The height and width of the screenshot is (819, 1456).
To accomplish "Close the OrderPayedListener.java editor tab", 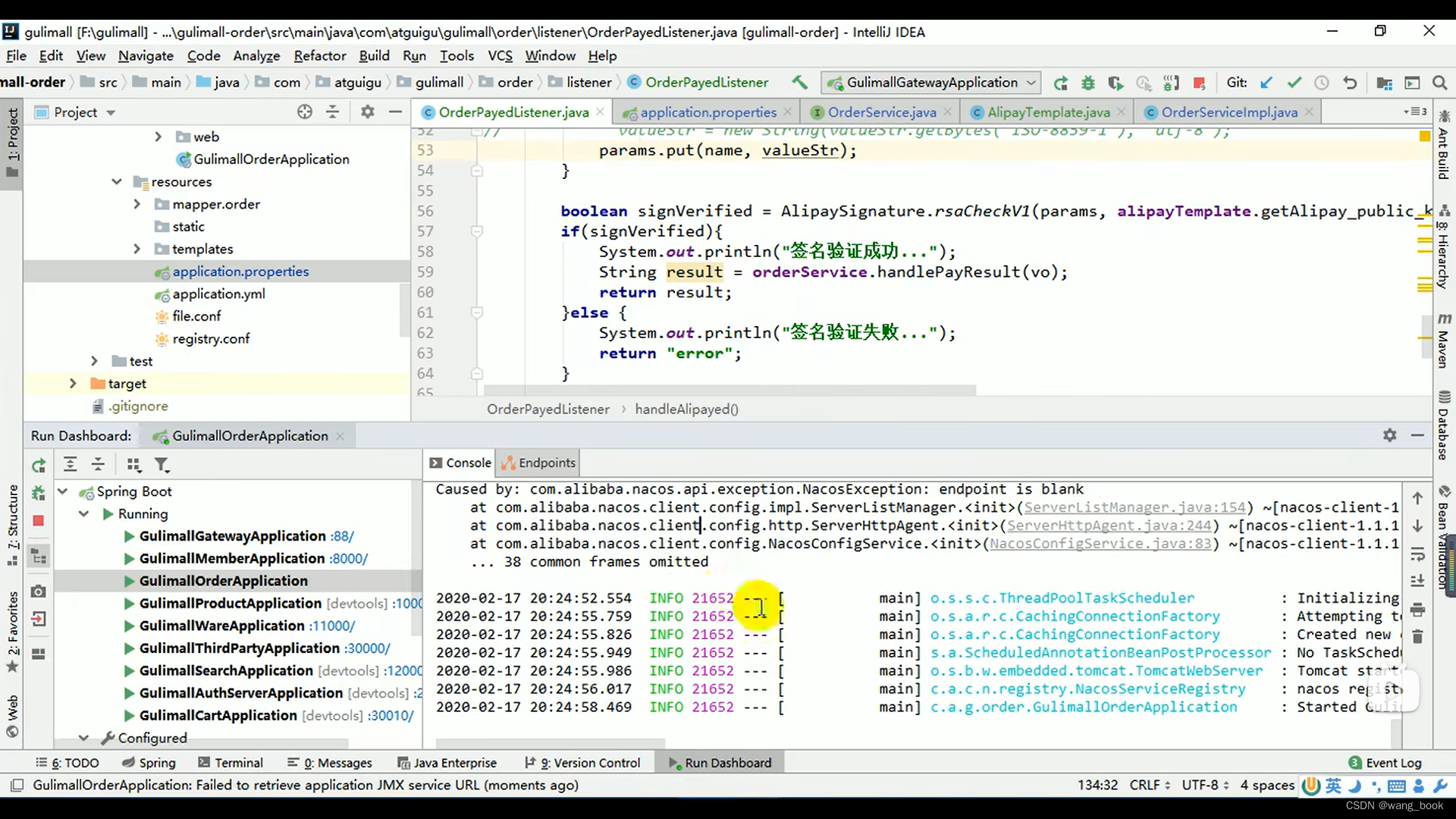I will (x=601, y=112).
